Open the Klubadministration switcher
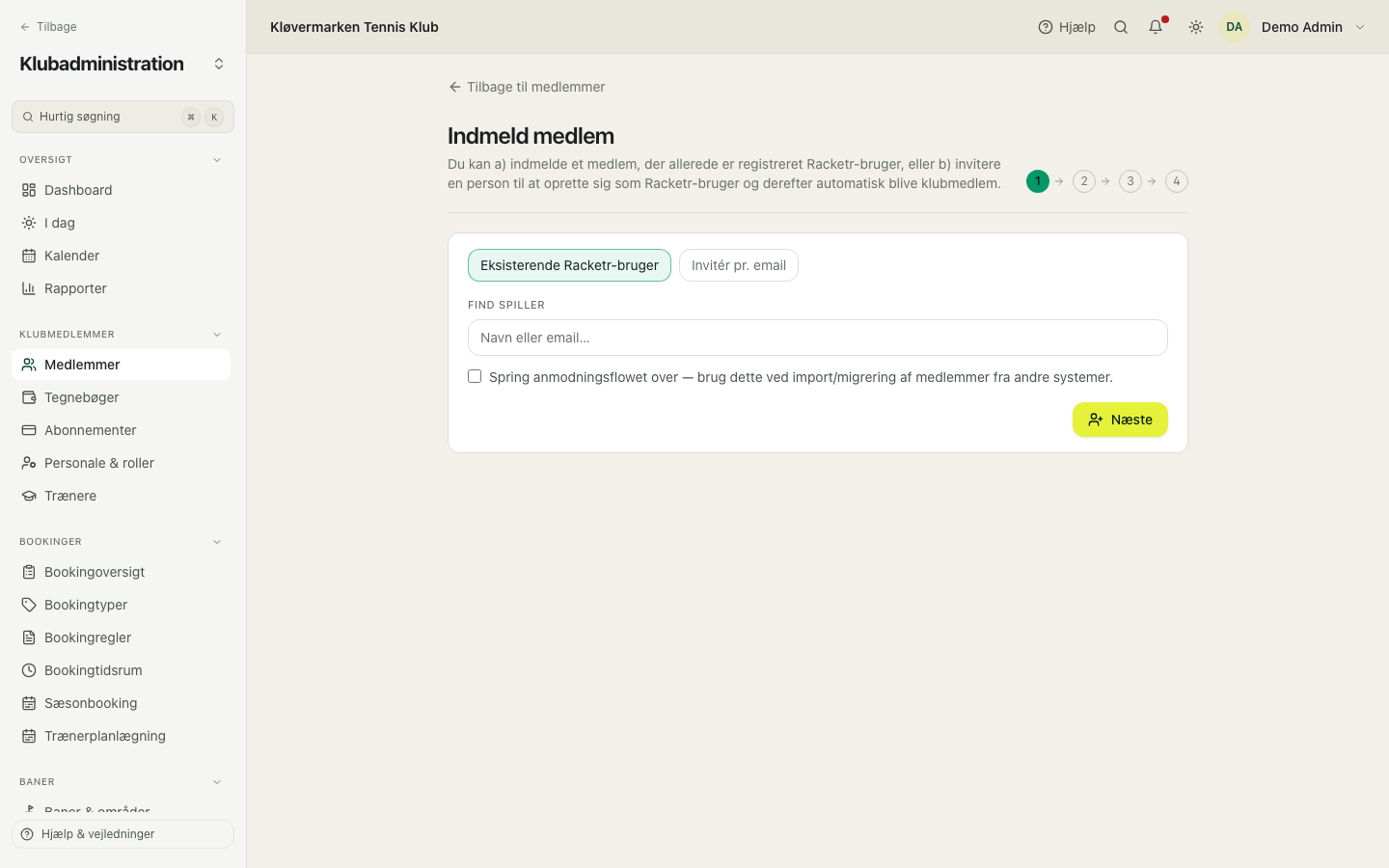The height and width of the screenshot is (868, 1389). pyautogui.click(x=219, y=64)
